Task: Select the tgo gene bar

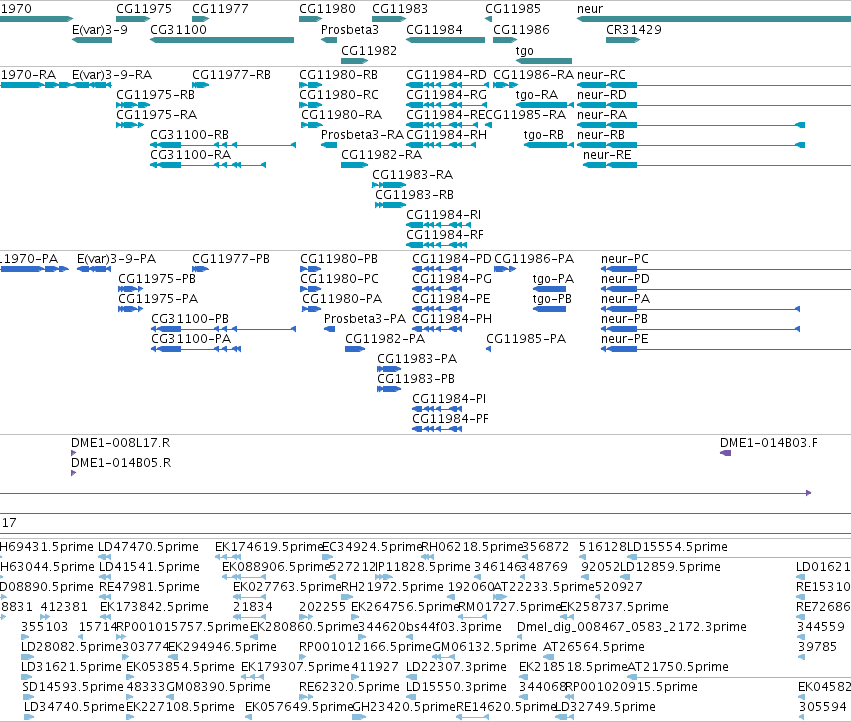Action: click(543, 61)
